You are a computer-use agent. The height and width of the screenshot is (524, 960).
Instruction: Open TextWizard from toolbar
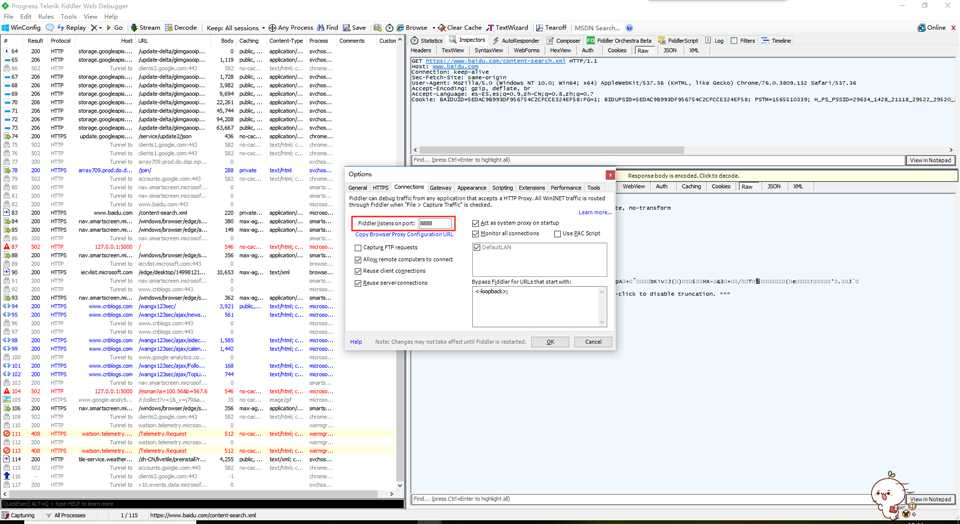(x=508, y=28)
